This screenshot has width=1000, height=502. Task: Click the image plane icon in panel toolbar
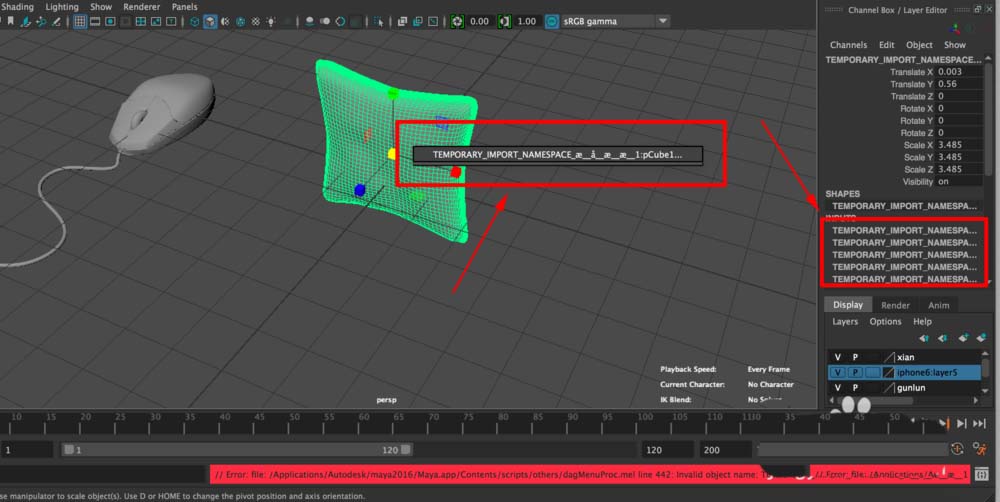pyautogui.click(x=26, y=21)
